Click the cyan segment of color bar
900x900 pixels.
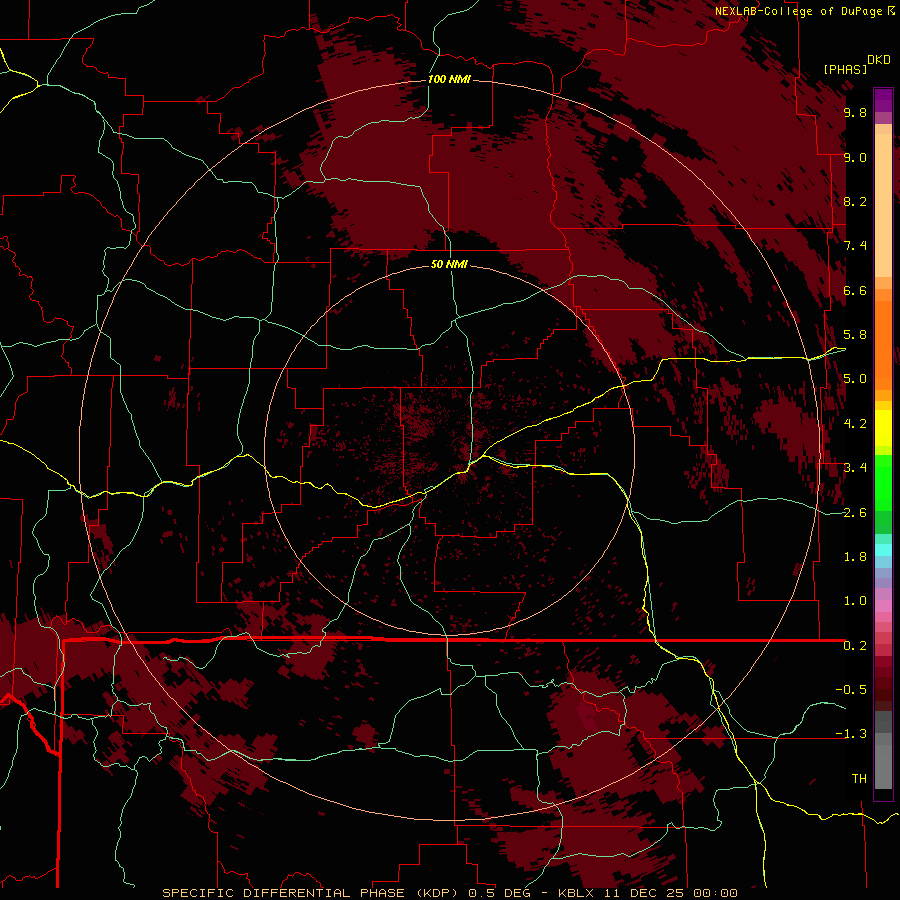tap(883, 550)
